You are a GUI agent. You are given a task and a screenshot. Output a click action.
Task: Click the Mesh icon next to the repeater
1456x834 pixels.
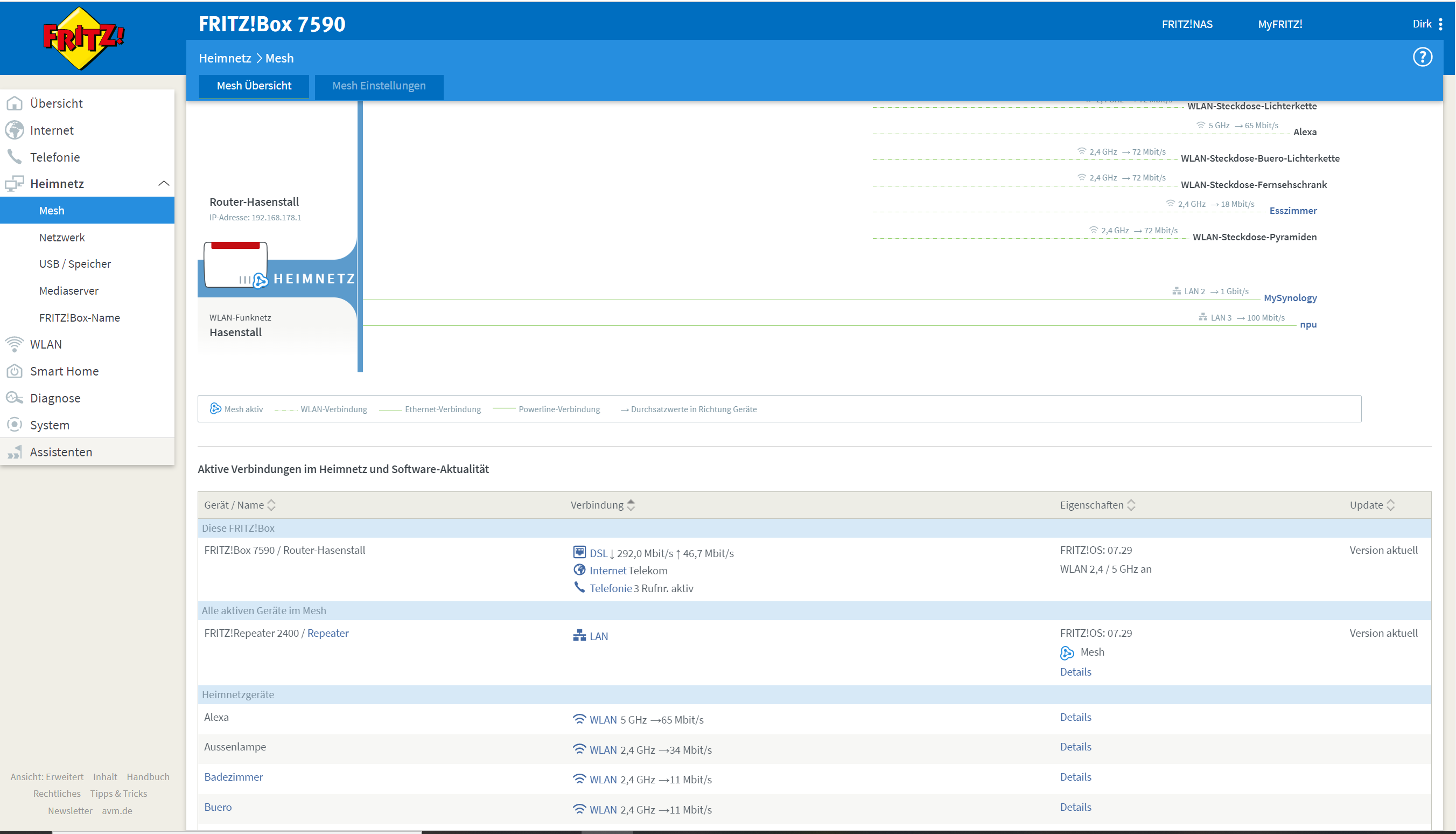(1067, 652)
